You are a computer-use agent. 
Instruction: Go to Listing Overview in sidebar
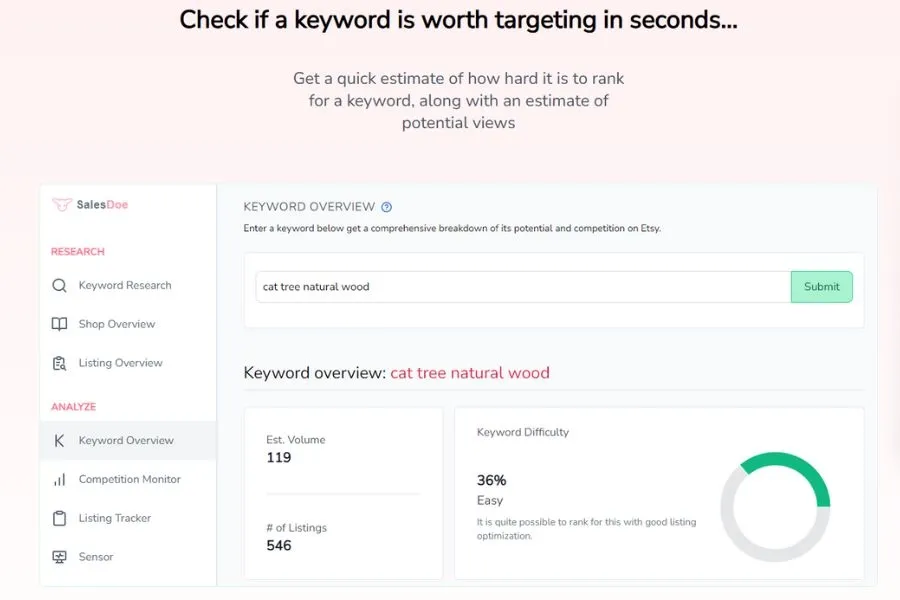point(121,363)
